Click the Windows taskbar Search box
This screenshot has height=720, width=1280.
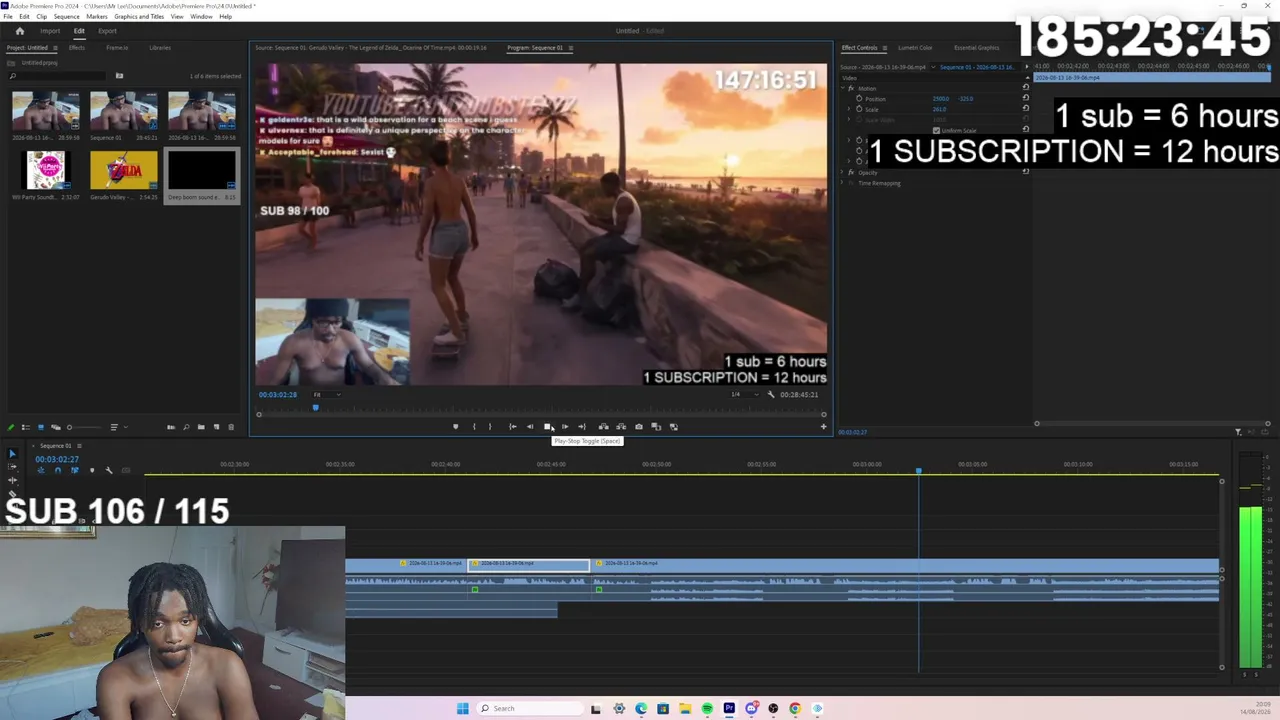528,709
